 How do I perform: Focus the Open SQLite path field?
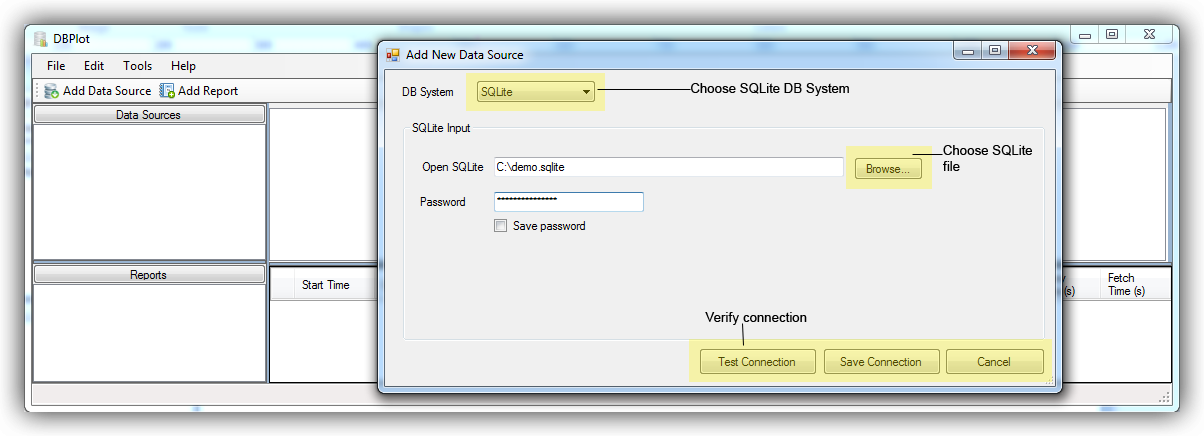[x=668, y=167]
